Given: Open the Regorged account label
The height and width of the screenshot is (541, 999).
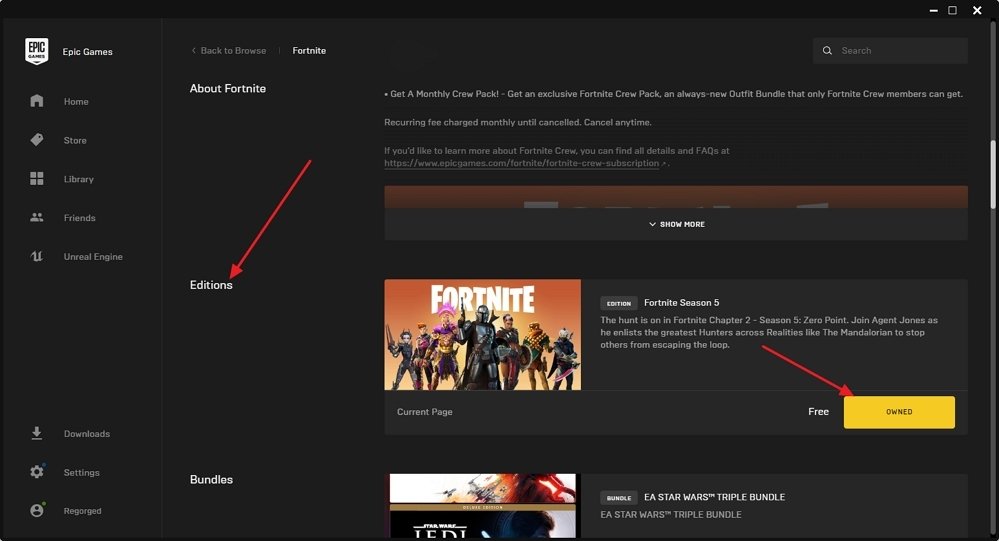Looking at the screenshot, I should click(82, 510).
